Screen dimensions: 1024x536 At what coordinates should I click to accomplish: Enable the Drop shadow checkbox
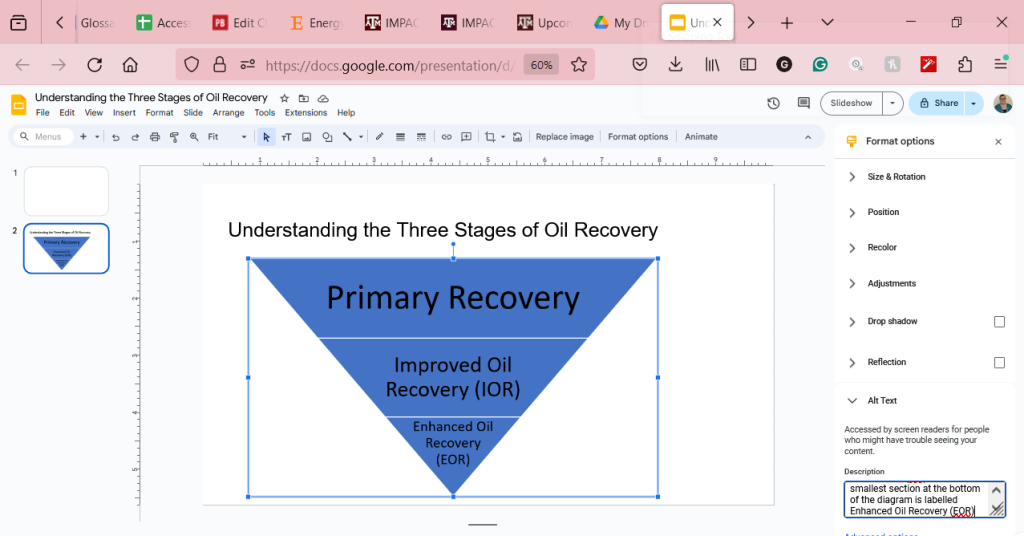(999, 322)
